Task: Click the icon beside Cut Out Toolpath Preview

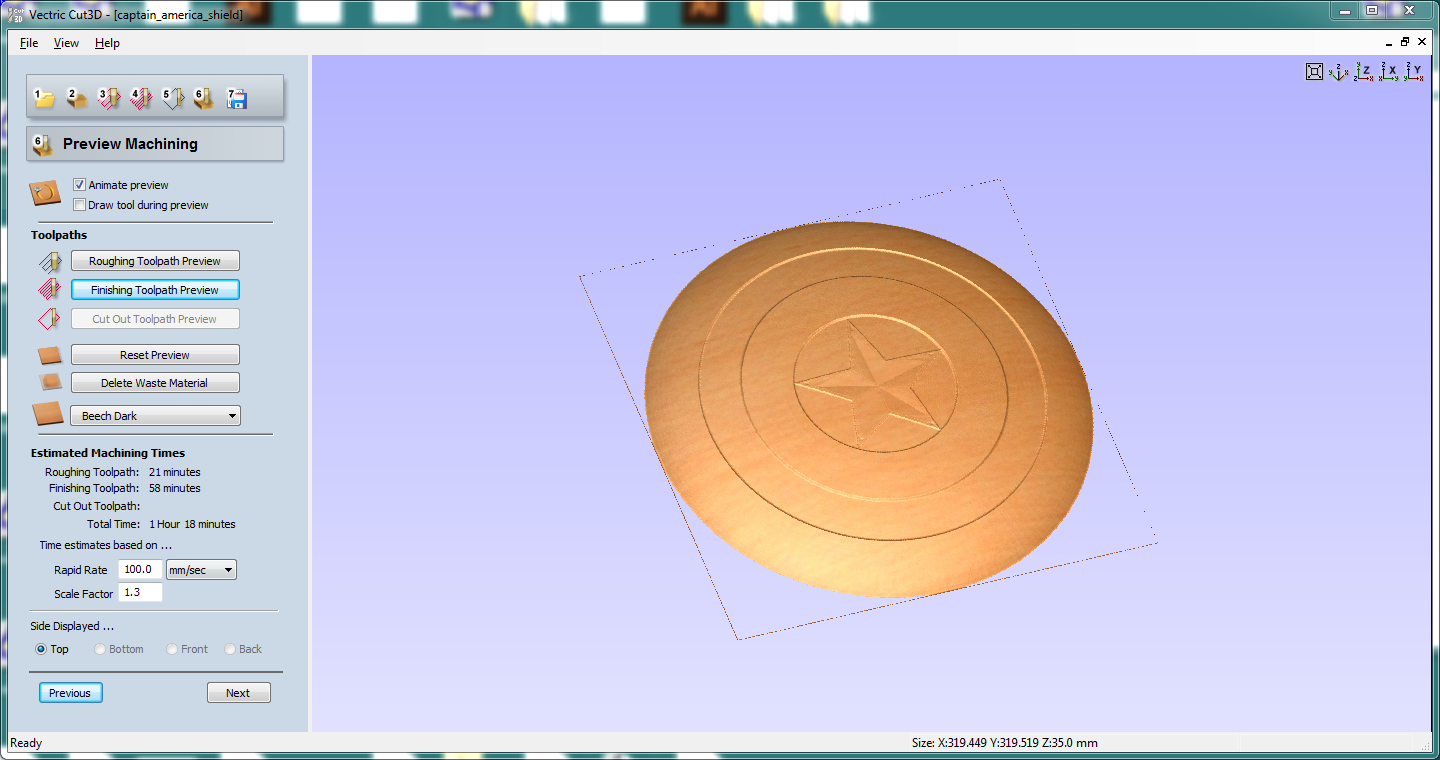Action: [49, 320]
